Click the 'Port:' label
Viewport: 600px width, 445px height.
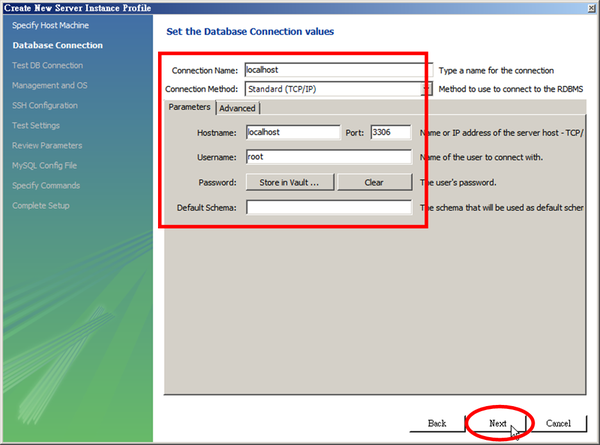pyautogui.click(x=355, y=133)
